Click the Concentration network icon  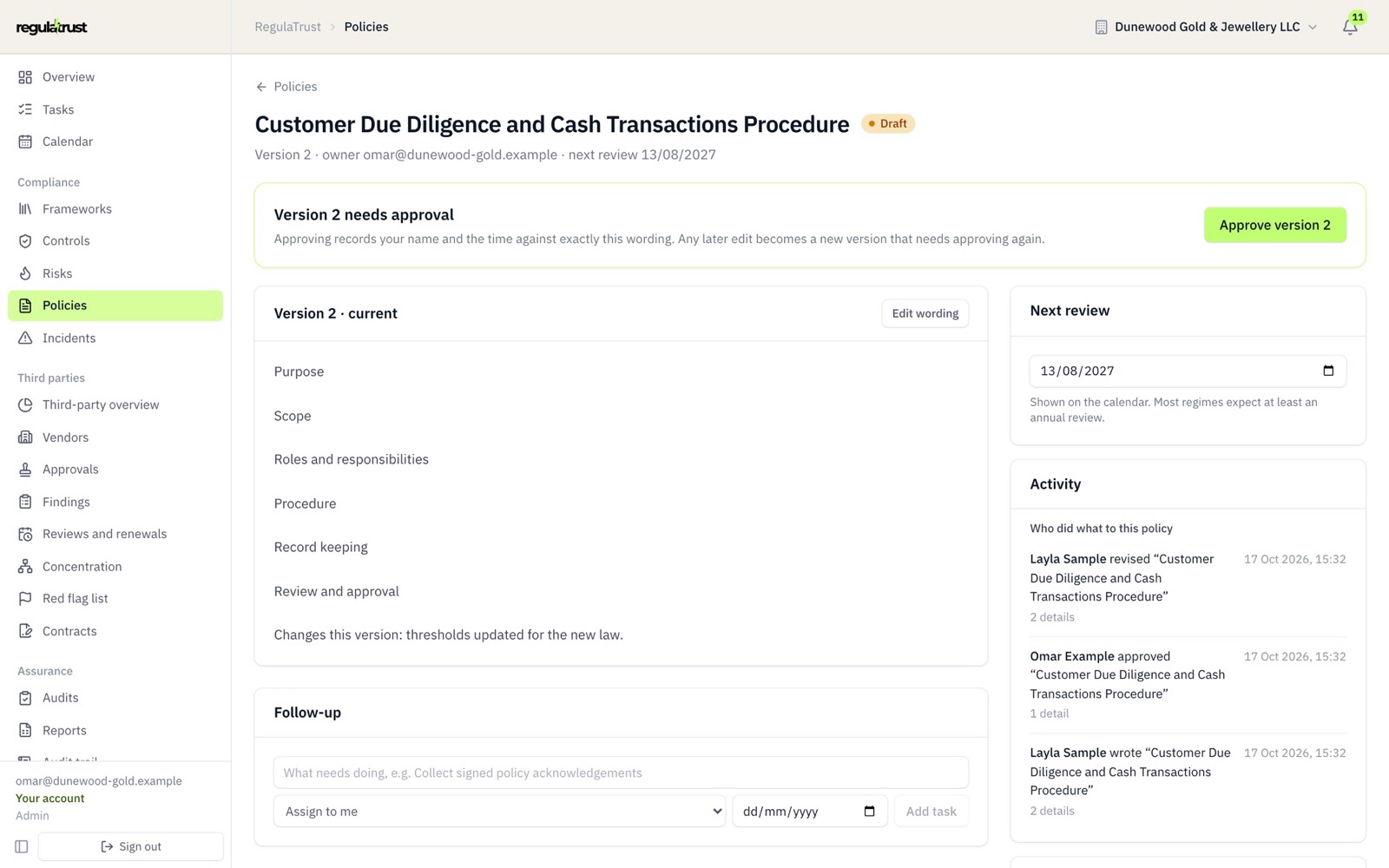click(x=25, y=567)
